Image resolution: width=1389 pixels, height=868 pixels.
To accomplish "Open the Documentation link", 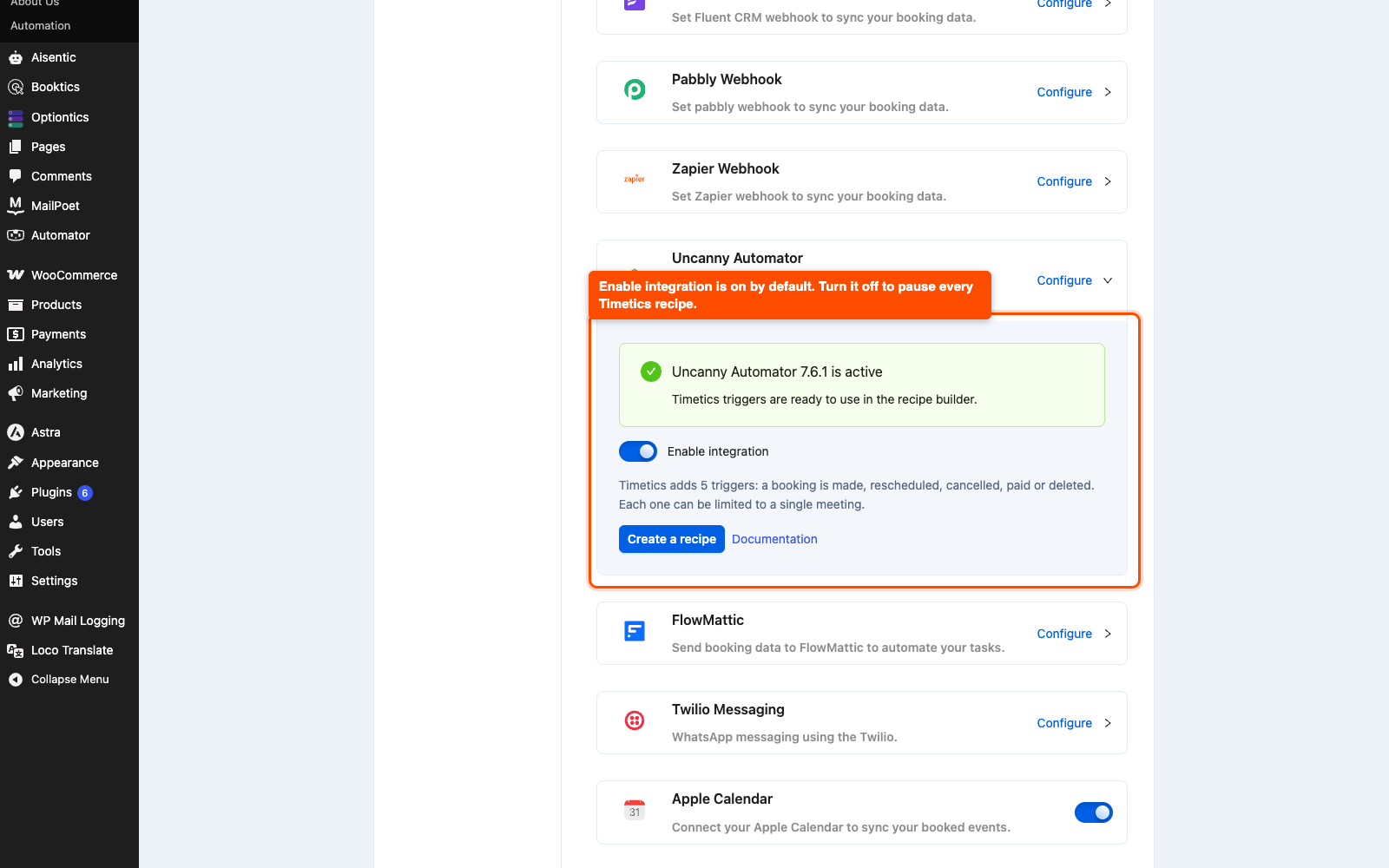I will tap(774, 539).
